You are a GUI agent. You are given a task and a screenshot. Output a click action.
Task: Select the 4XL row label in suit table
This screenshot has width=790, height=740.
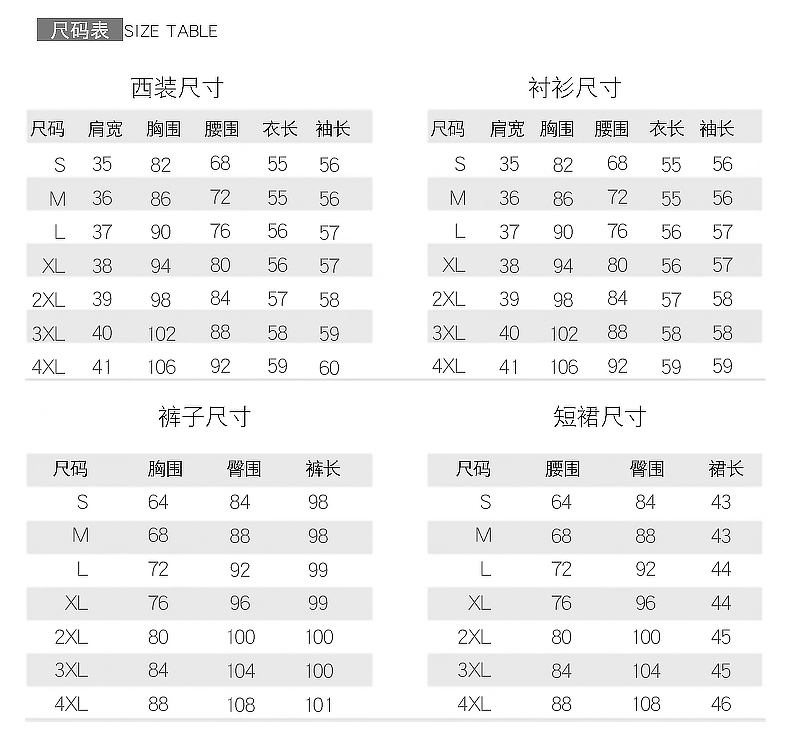tap(48, 367)
